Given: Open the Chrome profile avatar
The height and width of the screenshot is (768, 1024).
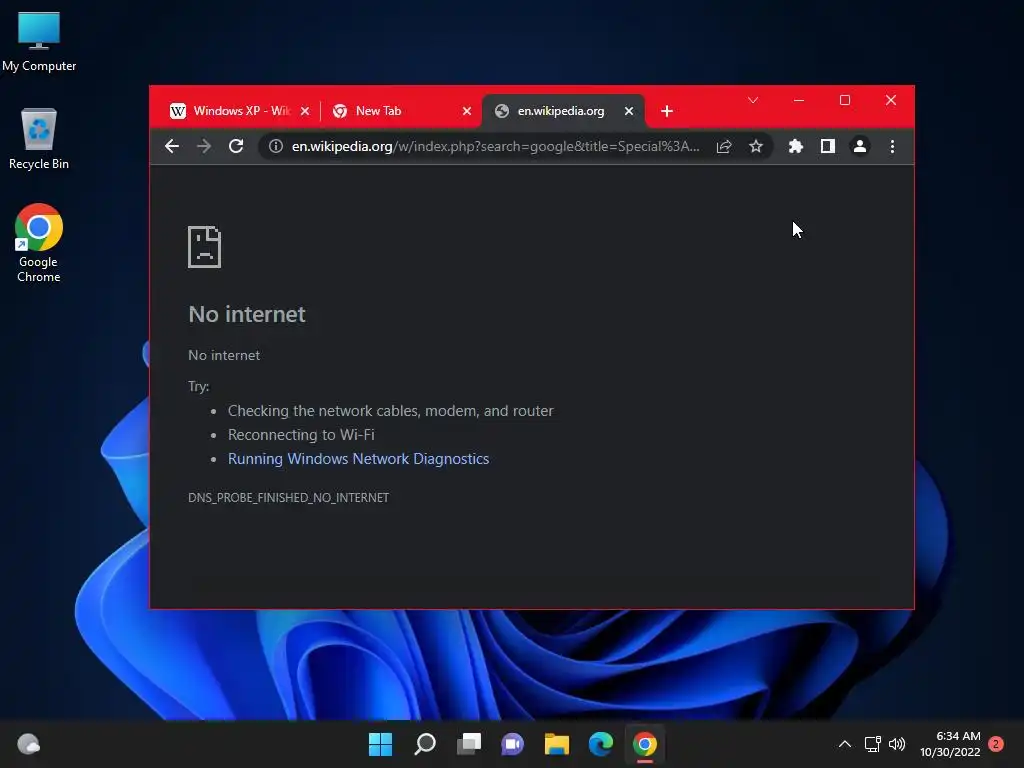Looking at the screenshot, I should click(859, 146).
